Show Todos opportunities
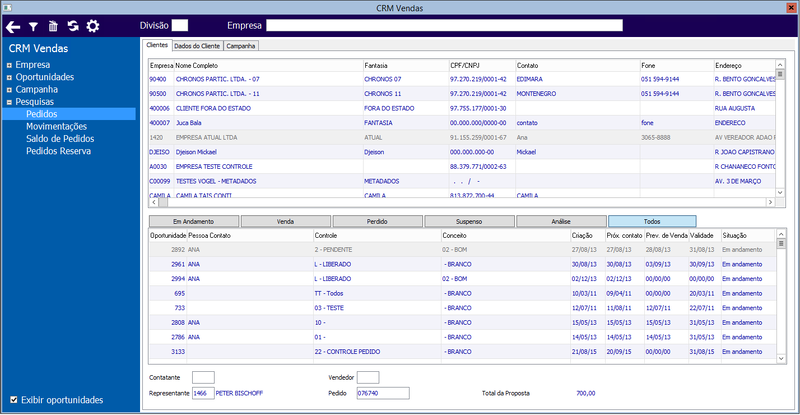Image resolution: width=800 pixels, height=415 pixels. (652, 222)
